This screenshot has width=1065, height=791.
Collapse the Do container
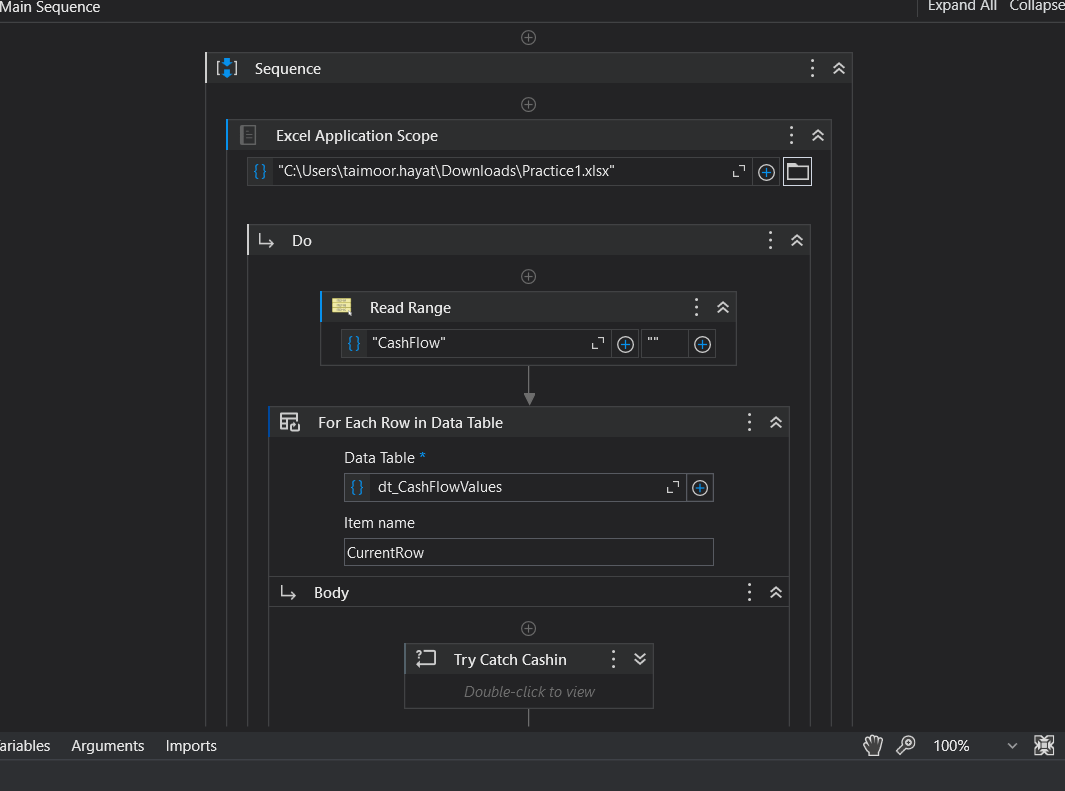pos(797,240)
